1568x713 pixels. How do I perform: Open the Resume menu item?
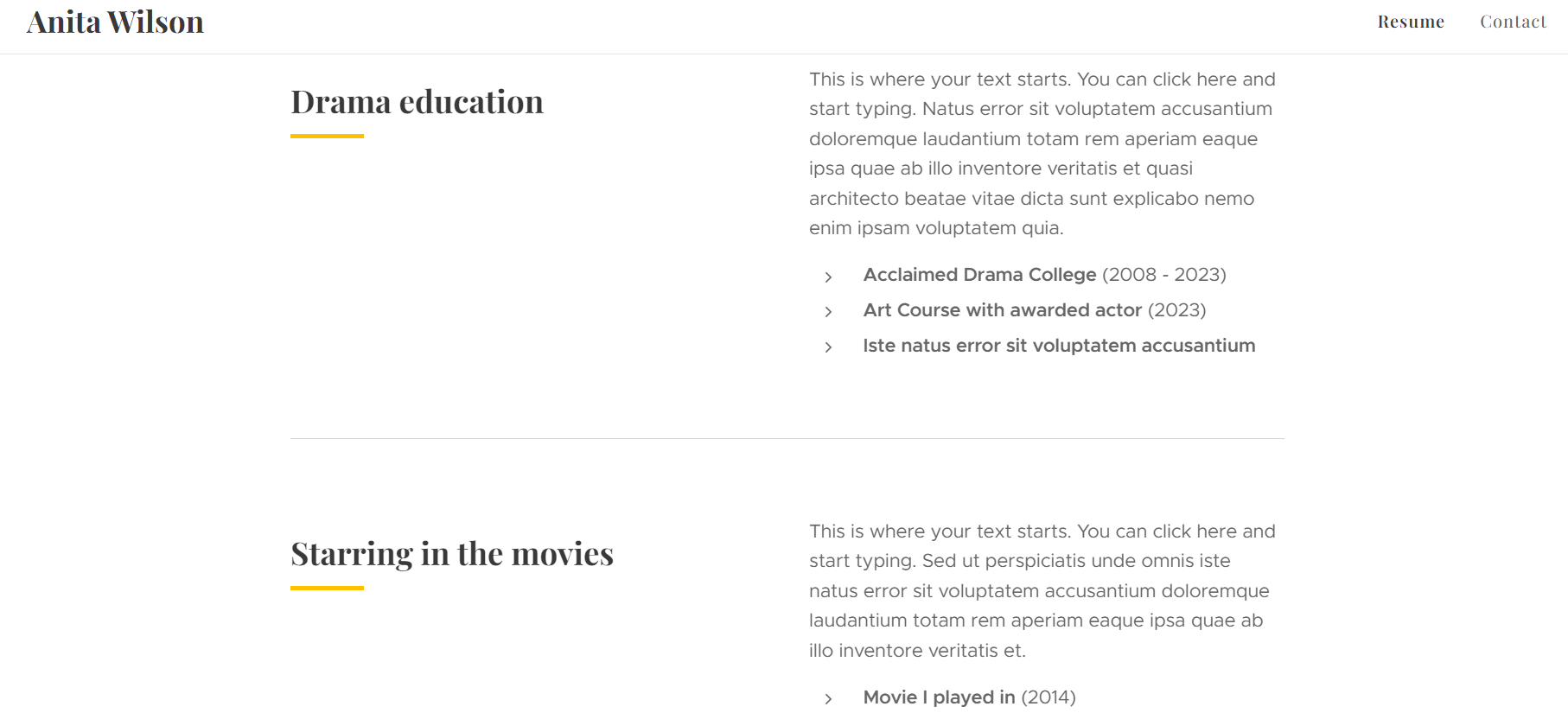coord(1411,22)
